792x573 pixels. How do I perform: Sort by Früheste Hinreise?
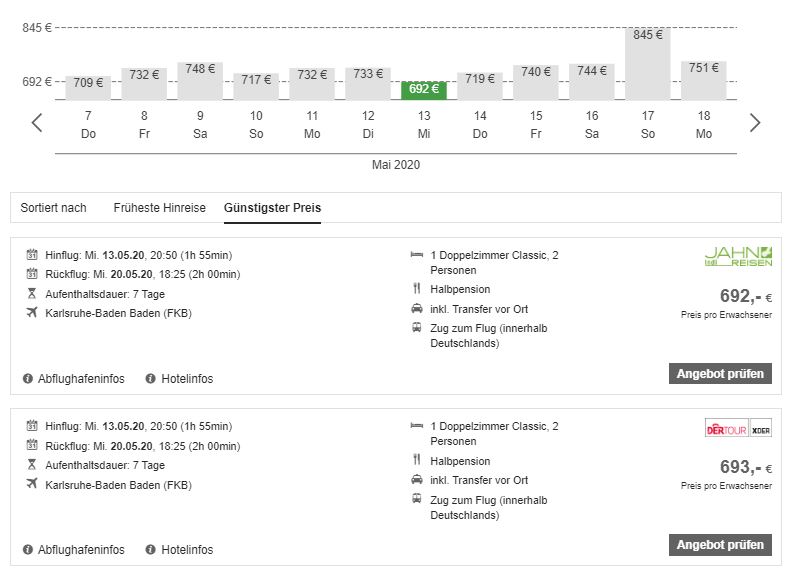pyautogui.click(x=159, y=208)
